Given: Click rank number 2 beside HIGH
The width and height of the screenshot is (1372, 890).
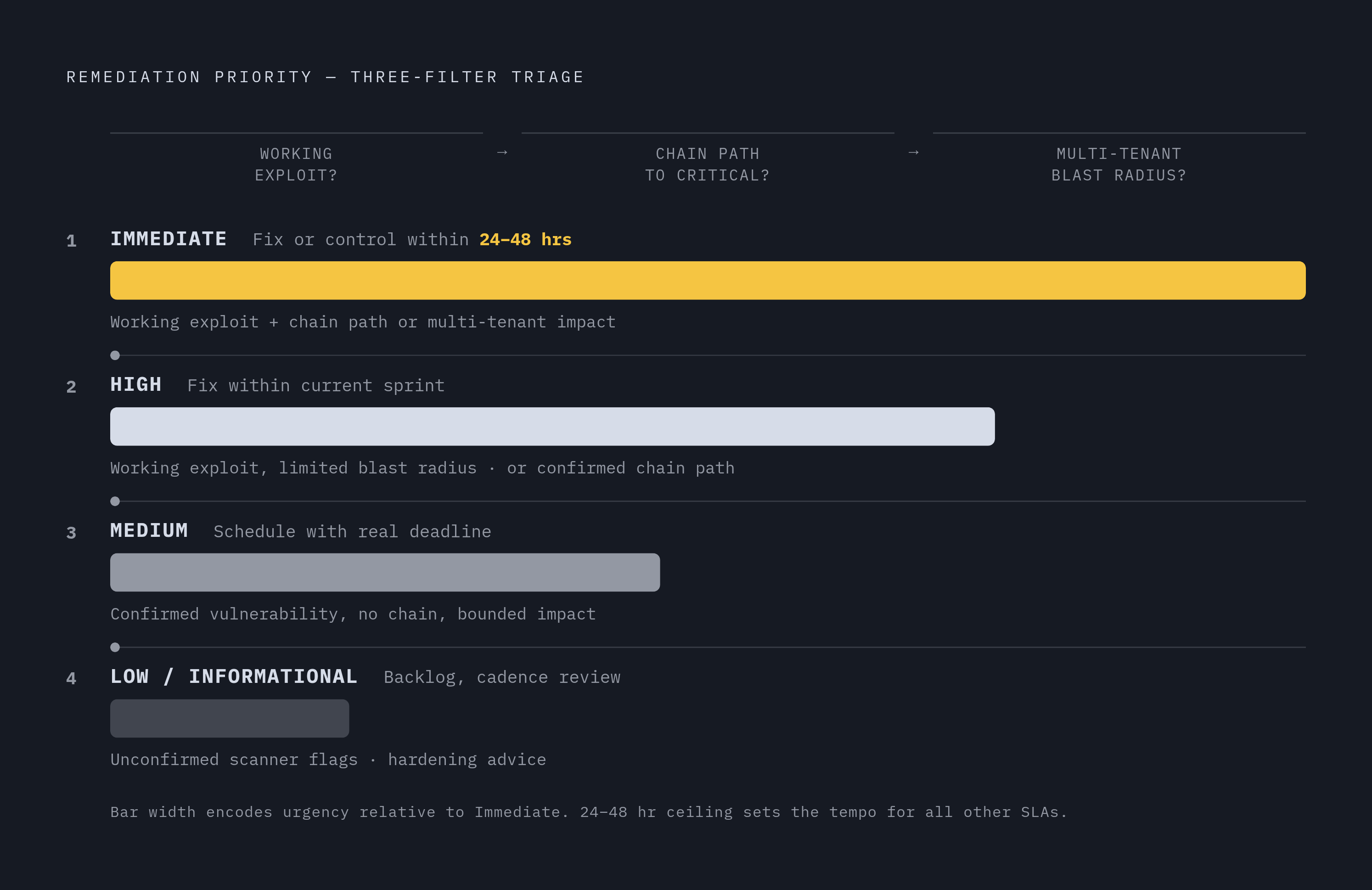Looking at the screenshot, I should (71, 387).
